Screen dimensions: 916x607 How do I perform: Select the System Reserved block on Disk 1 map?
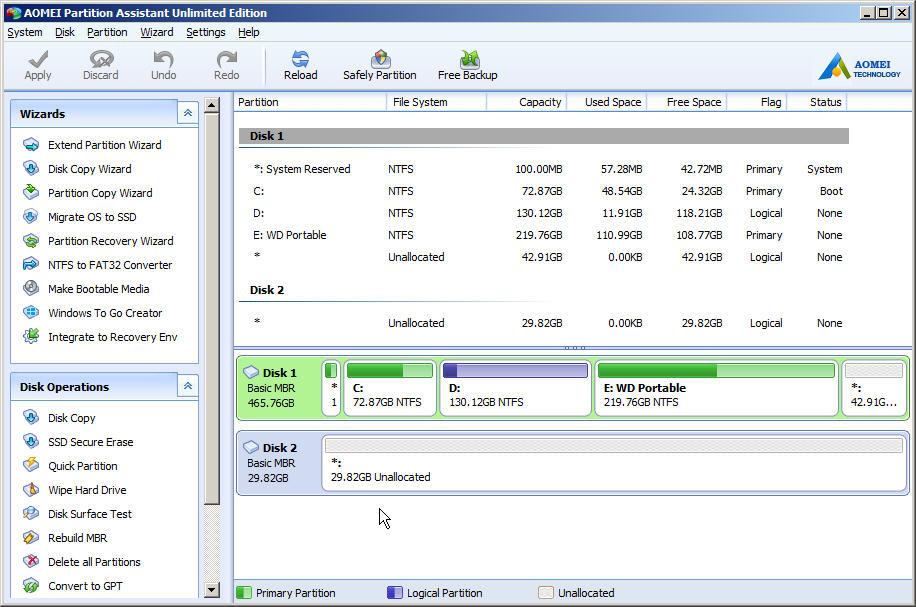(331, 388)
